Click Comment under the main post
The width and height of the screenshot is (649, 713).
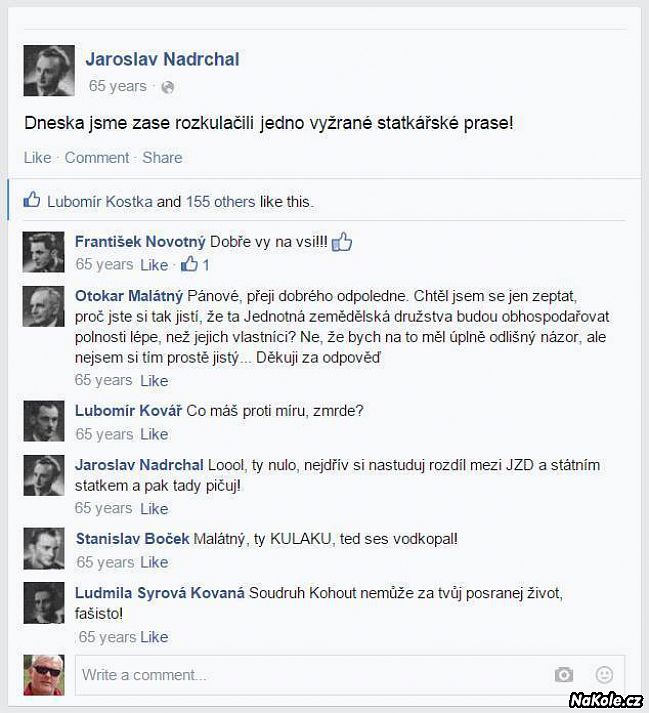pyautogui.click(x=97, y=157)
